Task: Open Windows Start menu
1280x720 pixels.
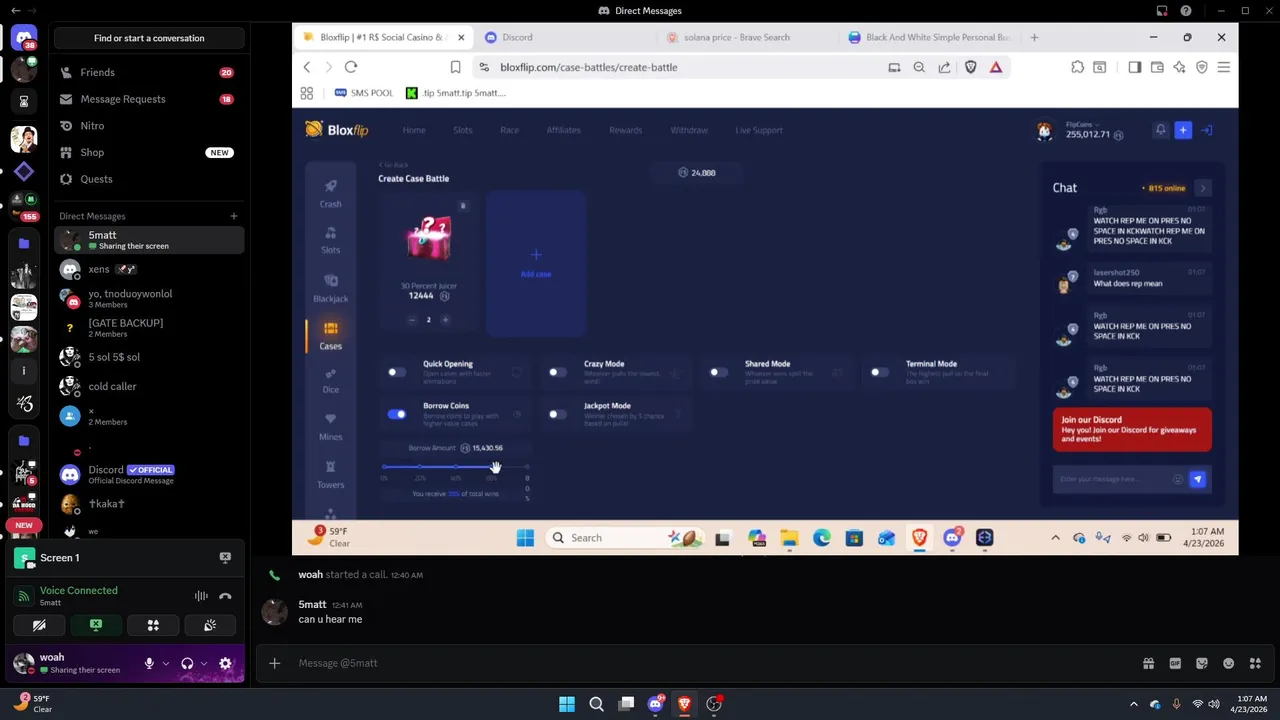Action: click(x=567, y=704)
